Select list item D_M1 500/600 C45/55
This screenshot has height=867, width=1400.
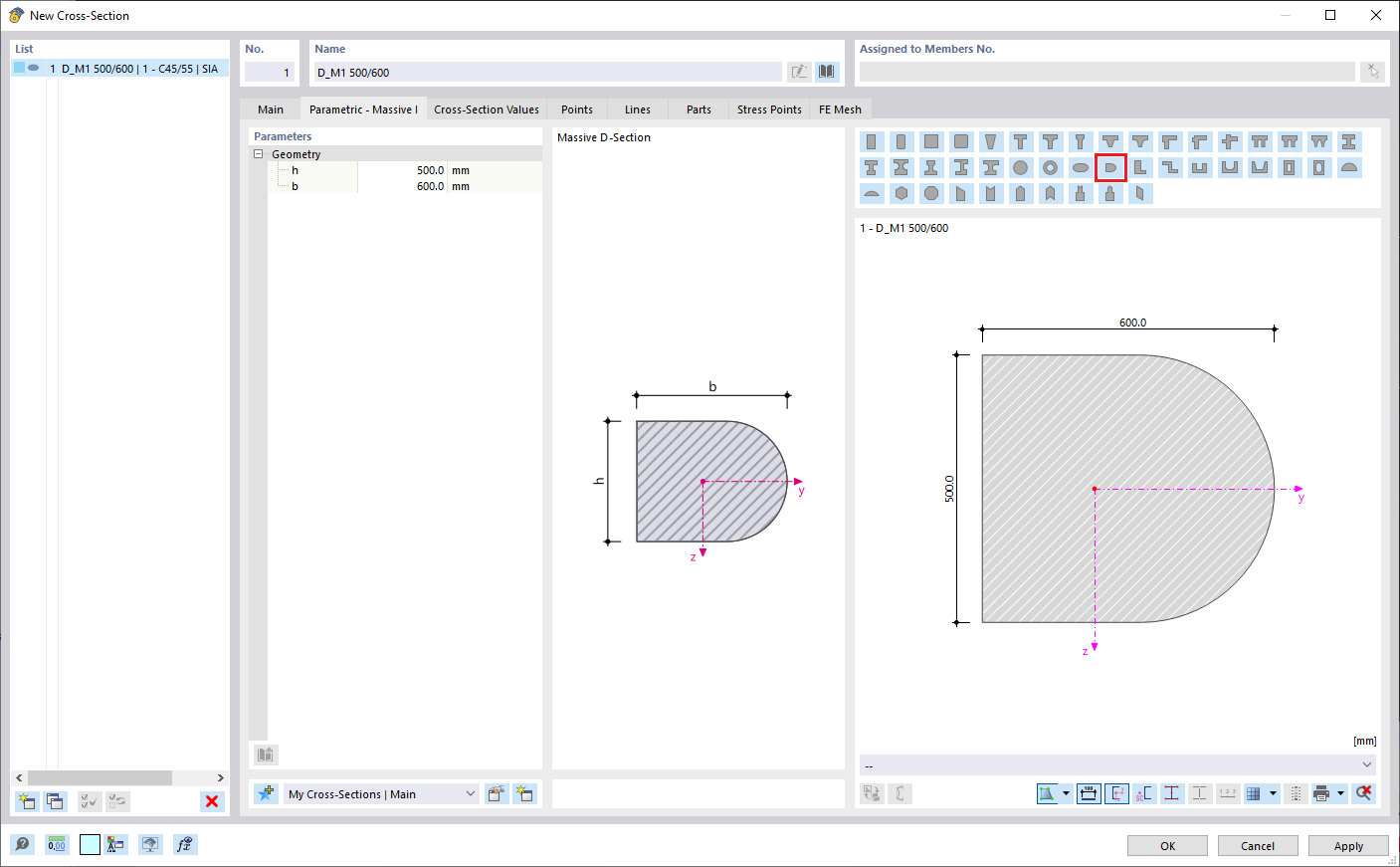(120, 69)
